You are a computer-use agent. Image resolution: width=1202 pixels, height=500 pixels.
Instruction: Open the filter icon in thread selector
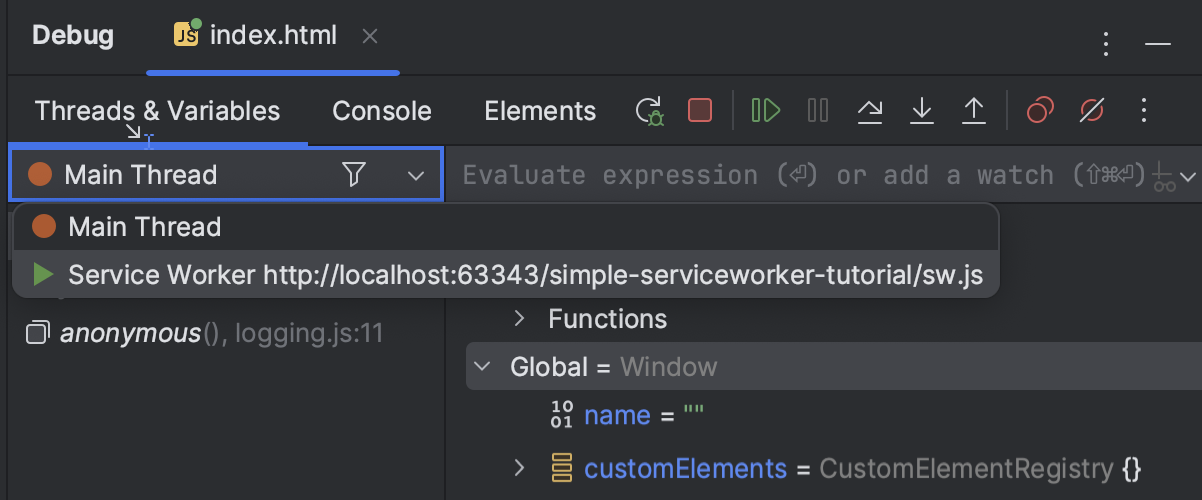(354, 175)
